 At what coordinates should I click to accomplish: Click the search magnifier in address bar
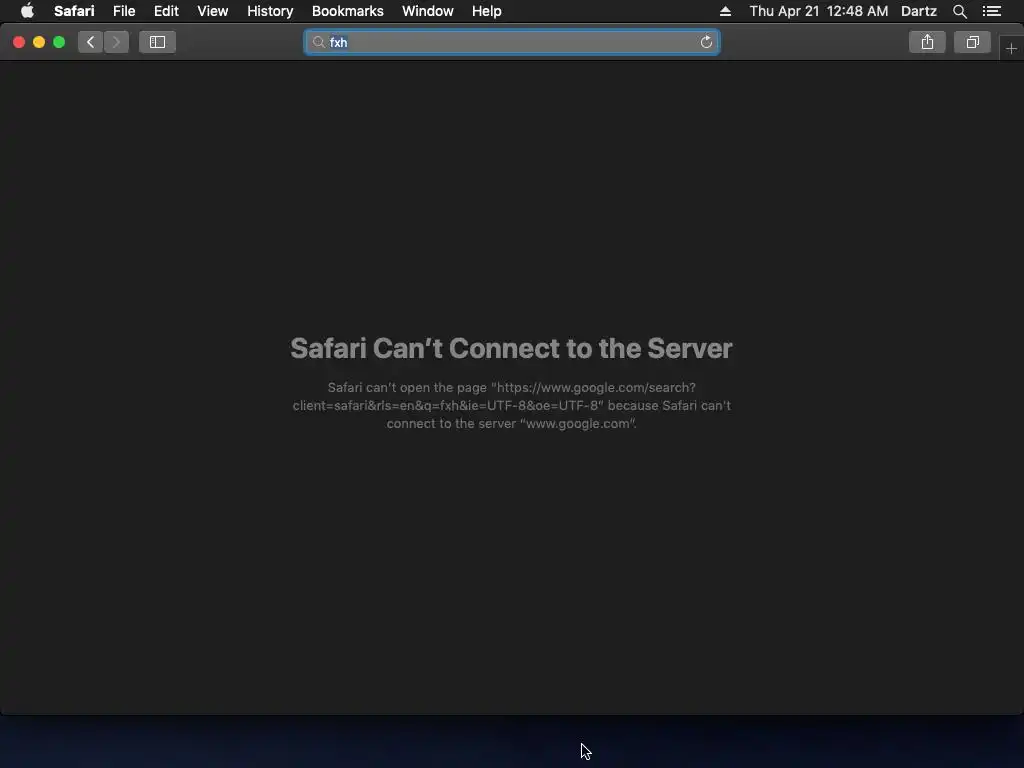(318, 42)
